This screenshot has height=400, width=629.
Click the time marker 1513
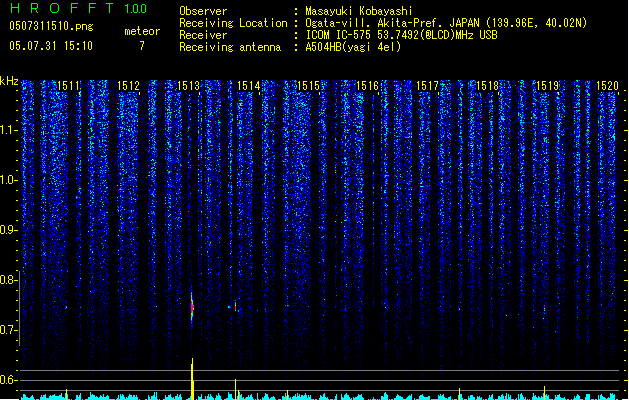click(188, 85)
